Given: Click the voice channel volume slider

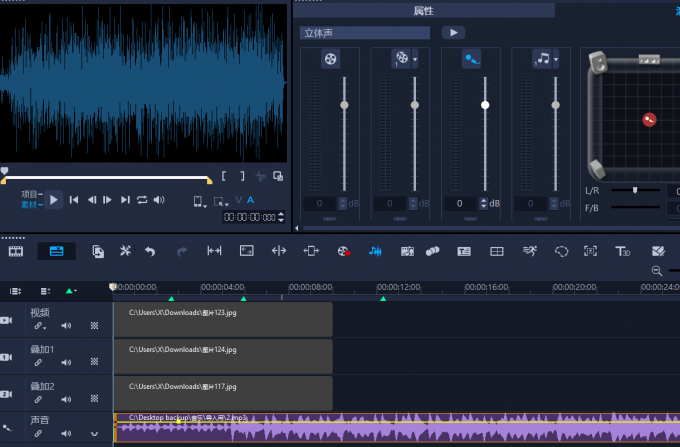Looking at the screenshot, I should pyautogui.click(x=485, y=105).
